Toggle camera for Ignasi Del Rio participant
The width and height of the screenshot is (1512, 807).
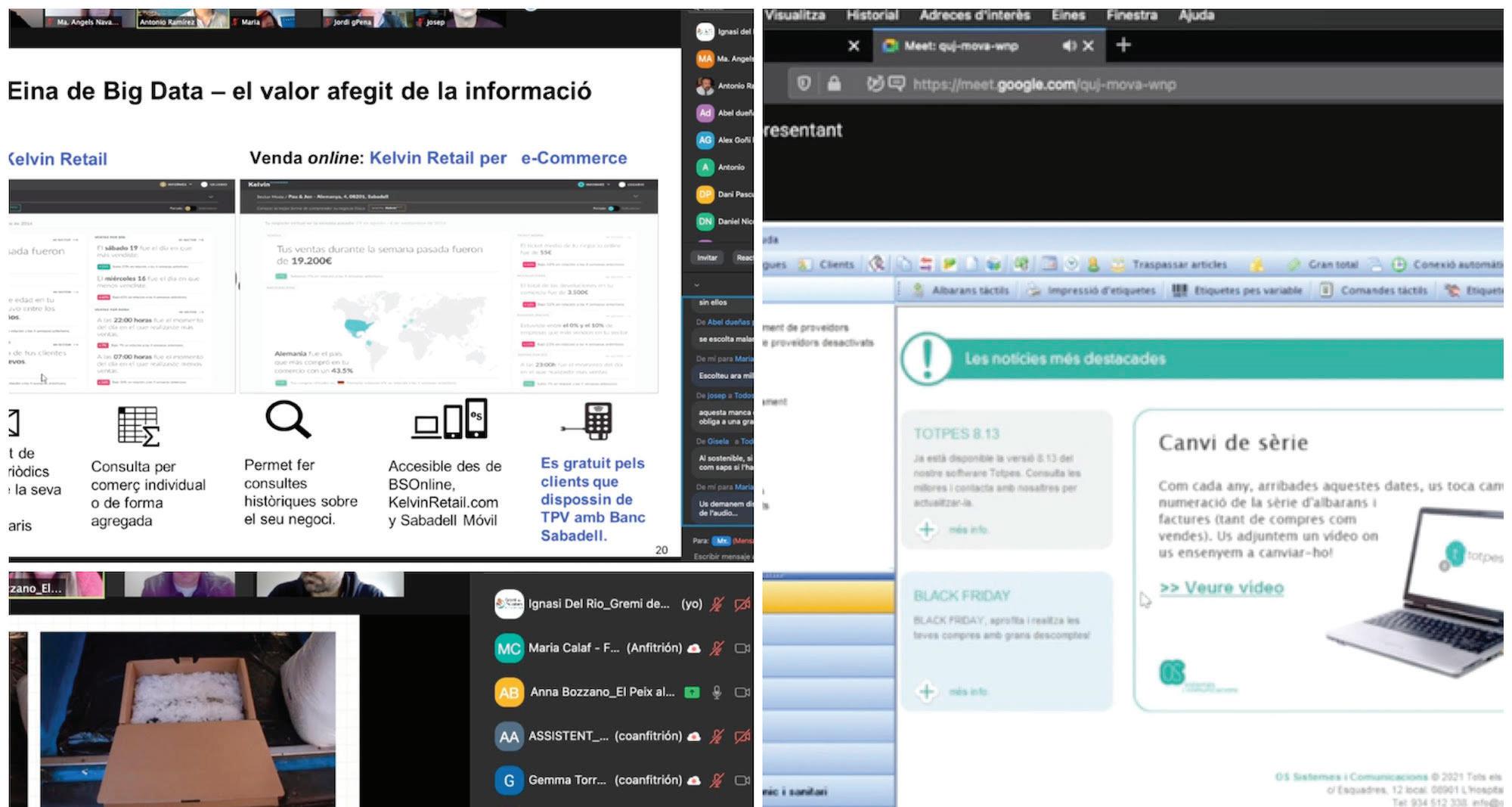click(x=742, y=604)
